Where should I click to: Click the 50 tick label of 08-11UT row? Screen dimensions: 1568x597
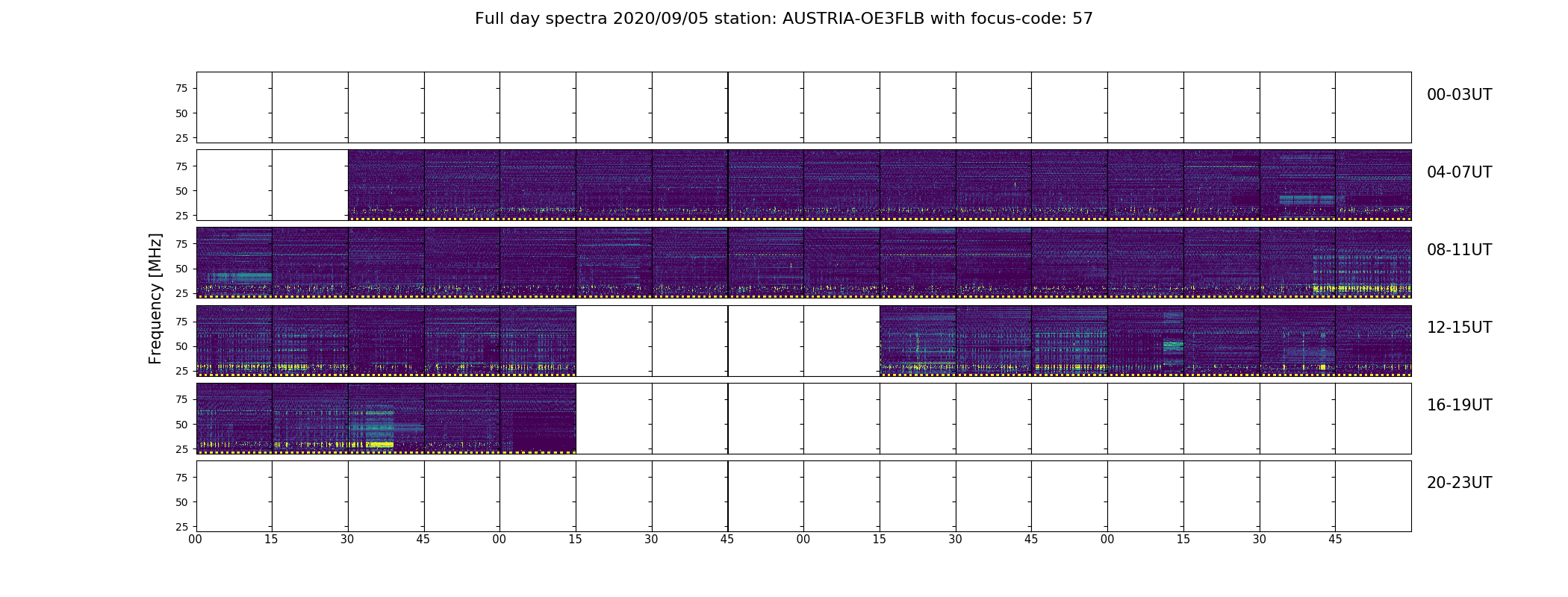(181, 269)
